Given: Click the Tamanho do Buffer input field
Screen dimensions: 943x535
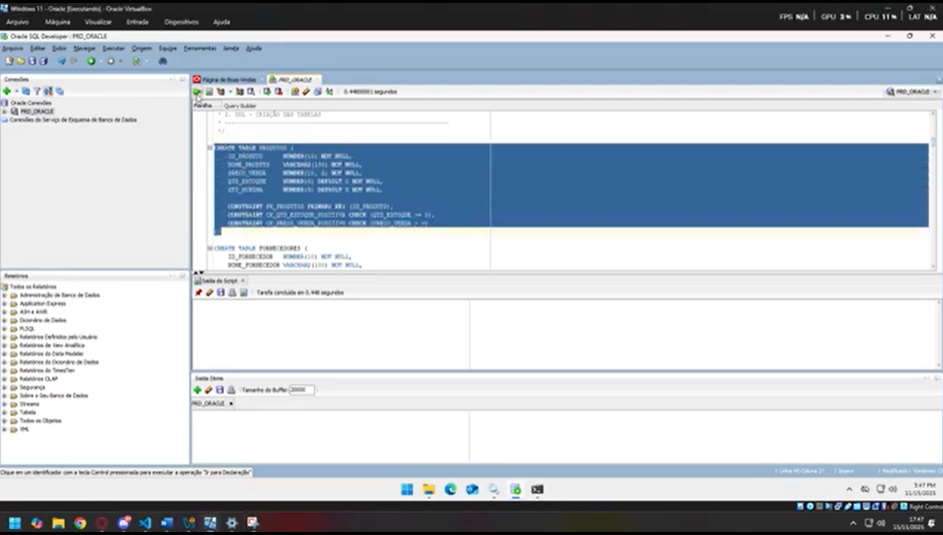Looking at the screenshot, I should 301,389.
